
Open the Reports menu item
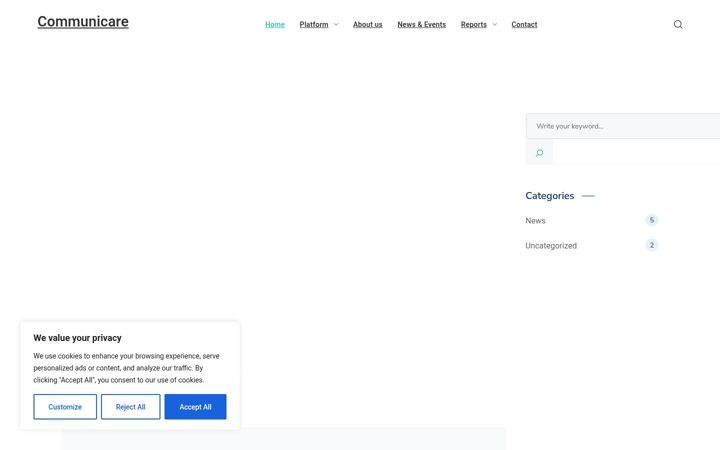(x=473, y=24)
